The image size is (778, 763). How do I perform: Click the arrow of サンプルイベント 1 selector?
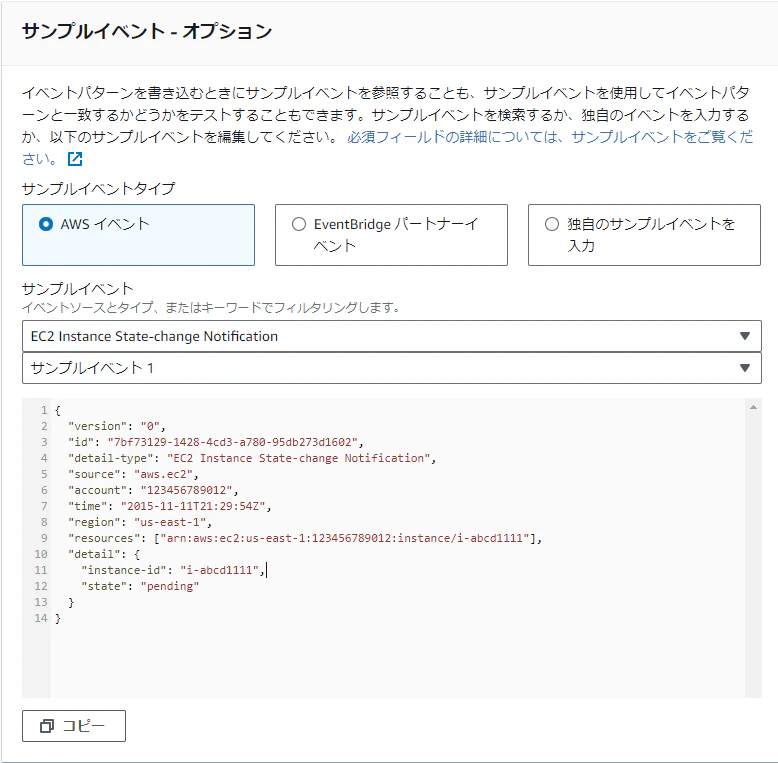click(744, 368)
